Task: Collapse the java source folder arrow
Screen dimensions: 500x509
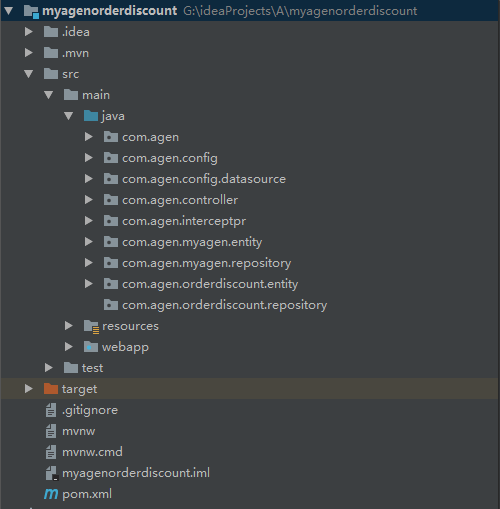Action: (x=69, y=116)
